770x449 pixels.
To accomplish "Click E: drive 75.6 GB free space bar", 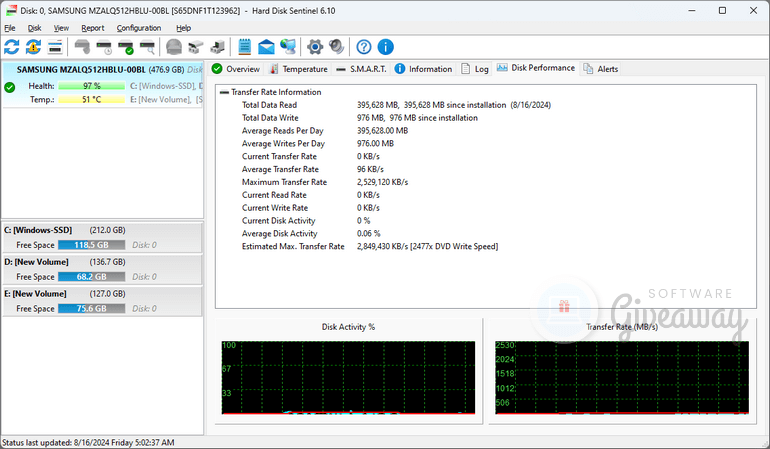I will pos(91,309).
